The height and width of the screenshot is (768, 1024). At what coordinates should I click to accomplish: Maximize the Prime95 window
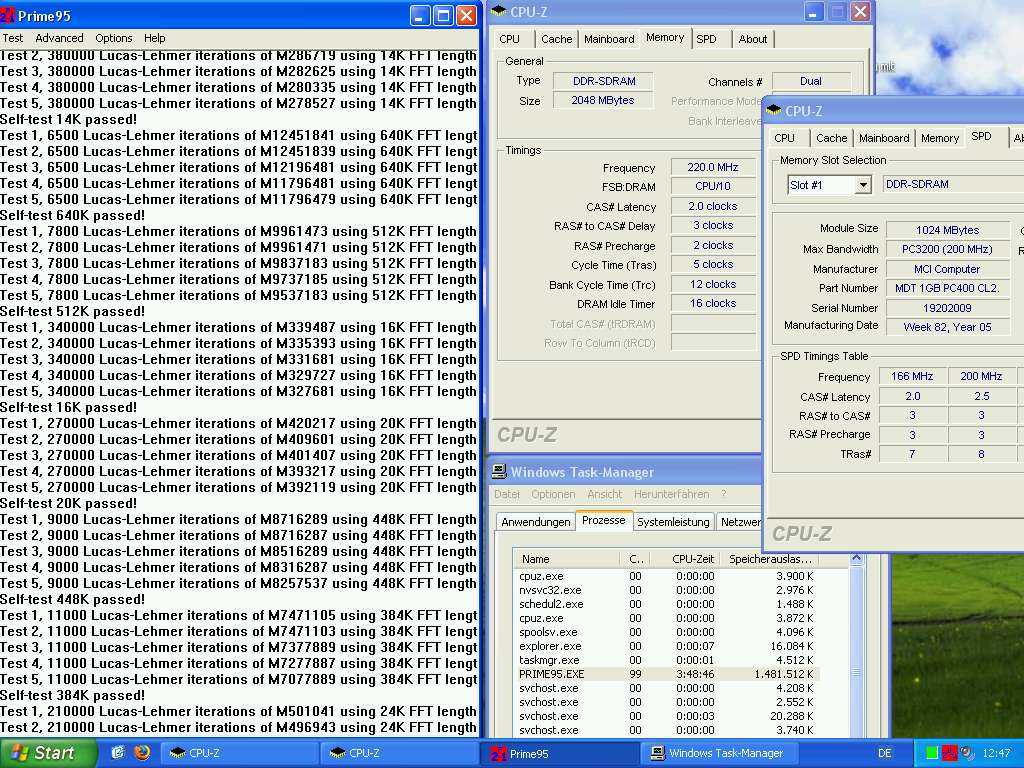pos(443,16)
